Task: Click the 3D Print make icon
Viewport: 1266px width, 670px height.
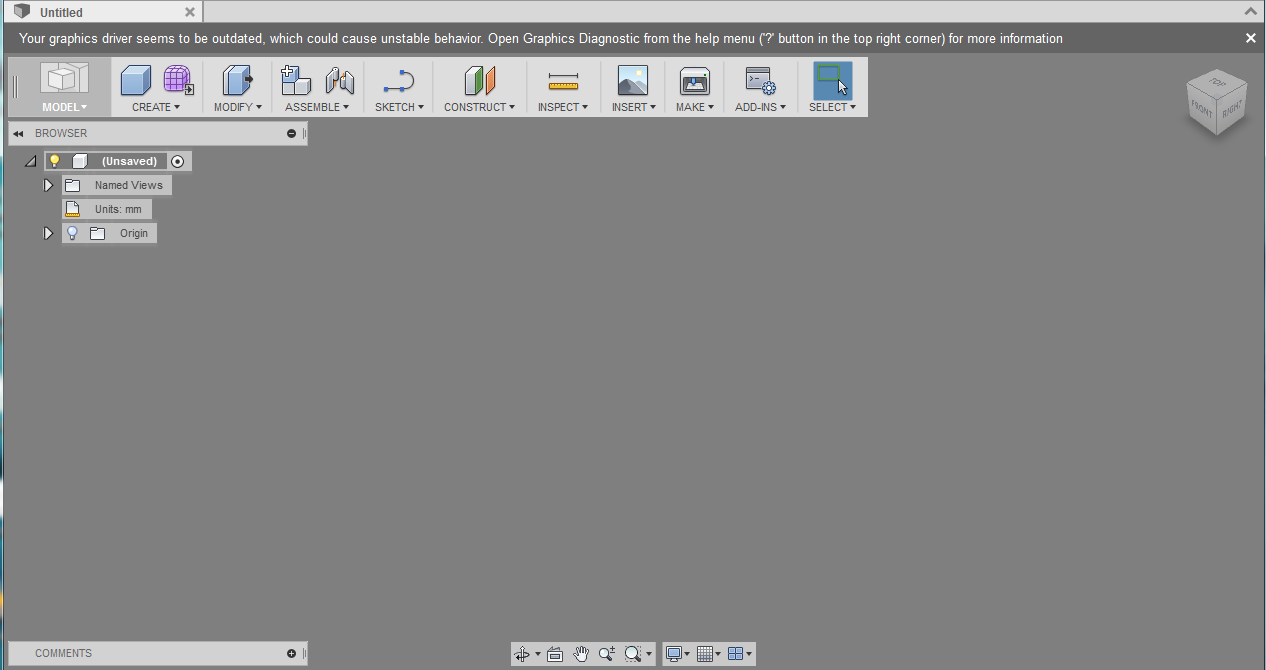Action: pyautogui.click(x=694, y=80)
